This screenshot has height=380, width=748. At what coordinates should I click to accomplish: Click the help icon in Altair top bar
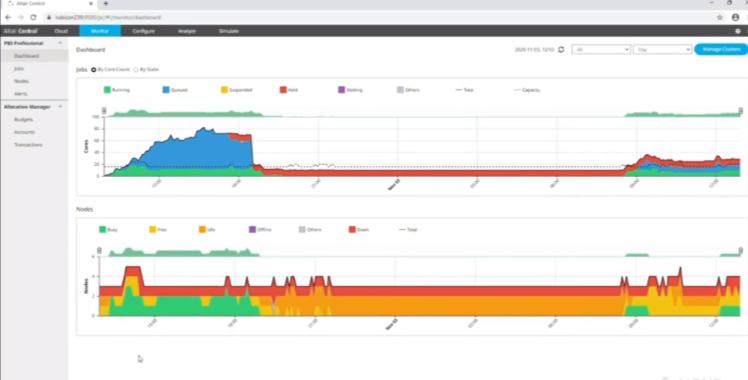pos(738,31)
